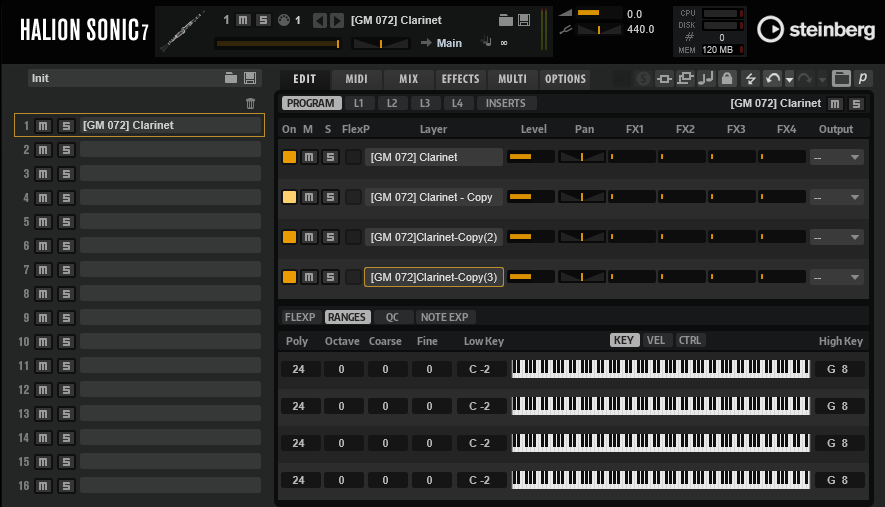Viewport: 885px width, 507px height.
Task: Adjust header program level slider
Action: point(278,43)
